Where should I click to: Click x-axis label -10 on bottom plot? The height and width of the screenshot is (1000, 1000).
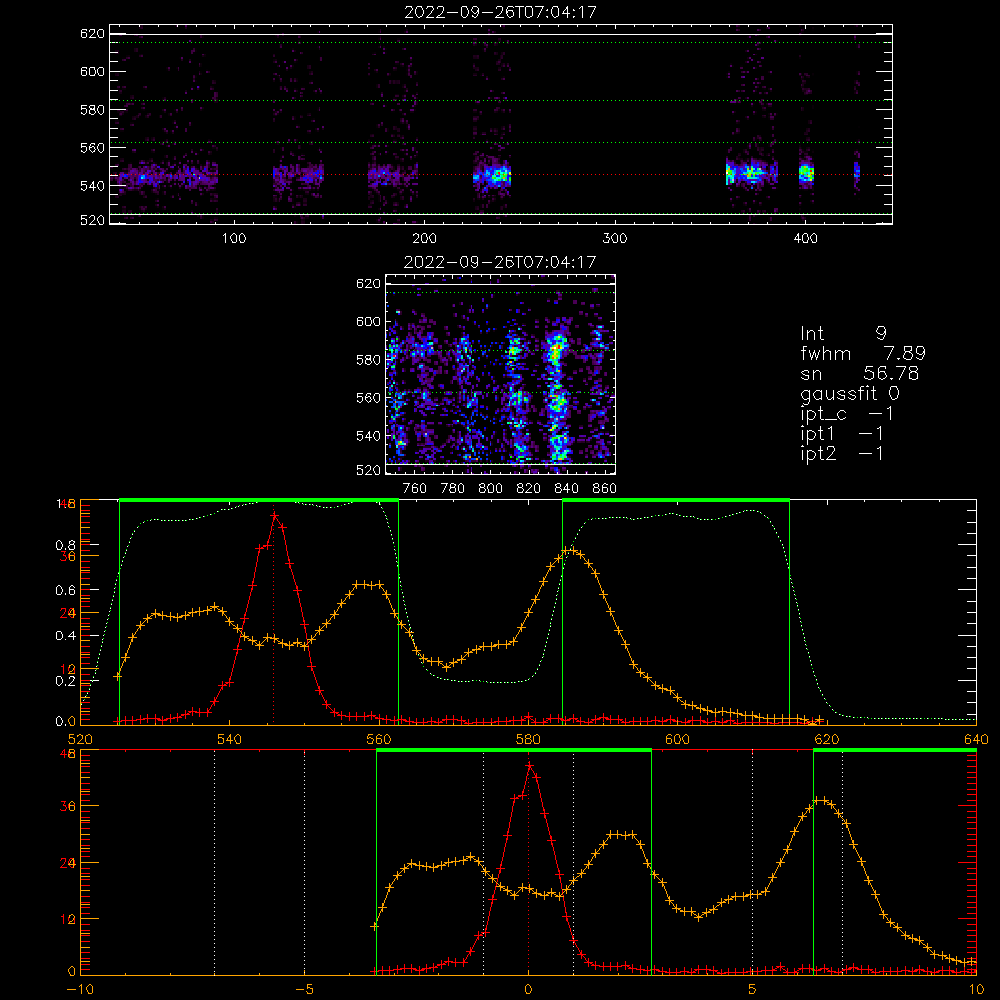click(80, 990)
